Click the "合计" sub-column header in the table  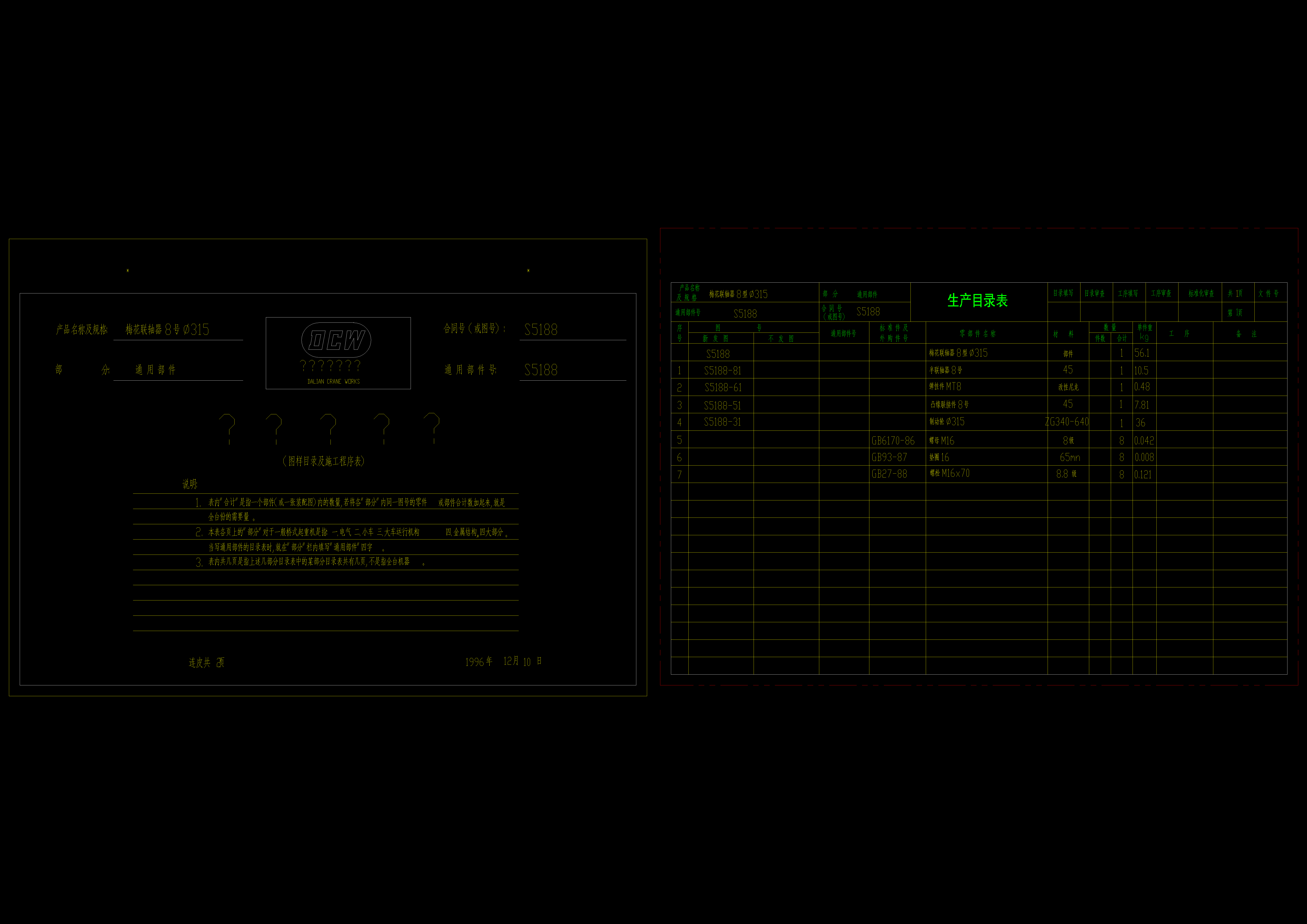click(1121, 338)
